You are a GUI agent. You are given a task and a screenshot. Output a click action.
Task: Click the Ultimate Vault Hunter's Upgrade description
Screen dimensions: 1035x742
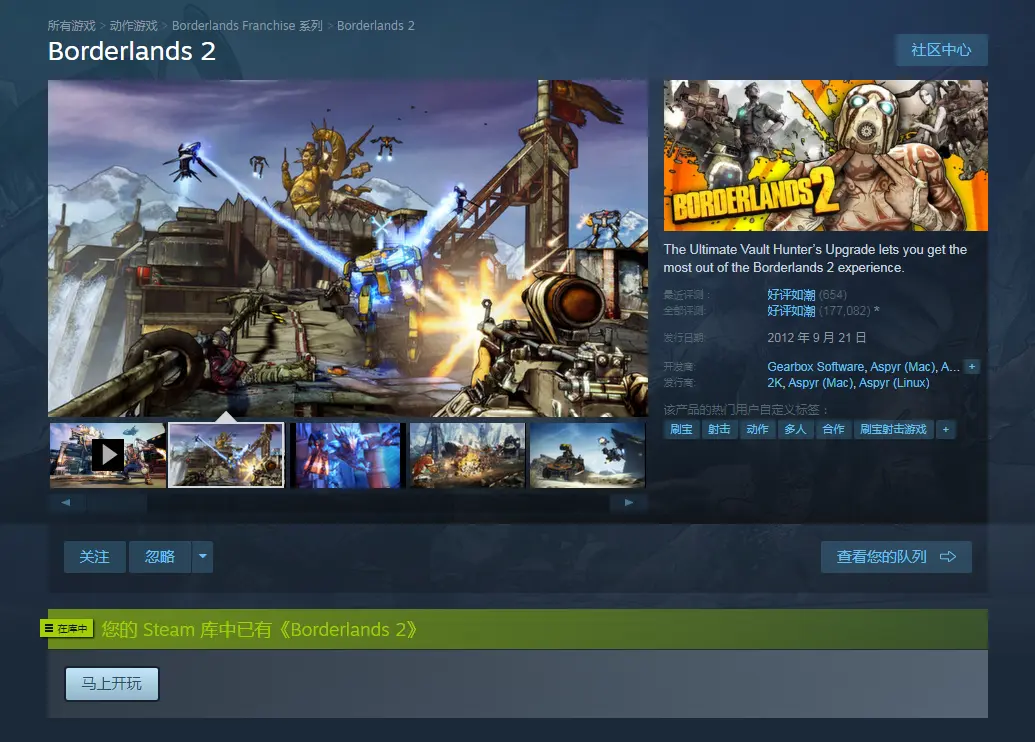pos(815,259)
